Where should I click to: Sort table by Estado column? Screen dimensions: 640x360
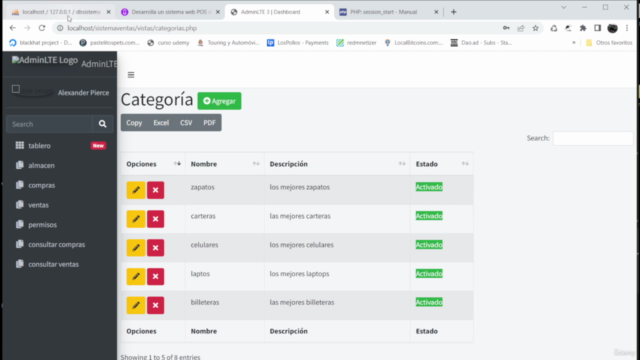(442, 164)
